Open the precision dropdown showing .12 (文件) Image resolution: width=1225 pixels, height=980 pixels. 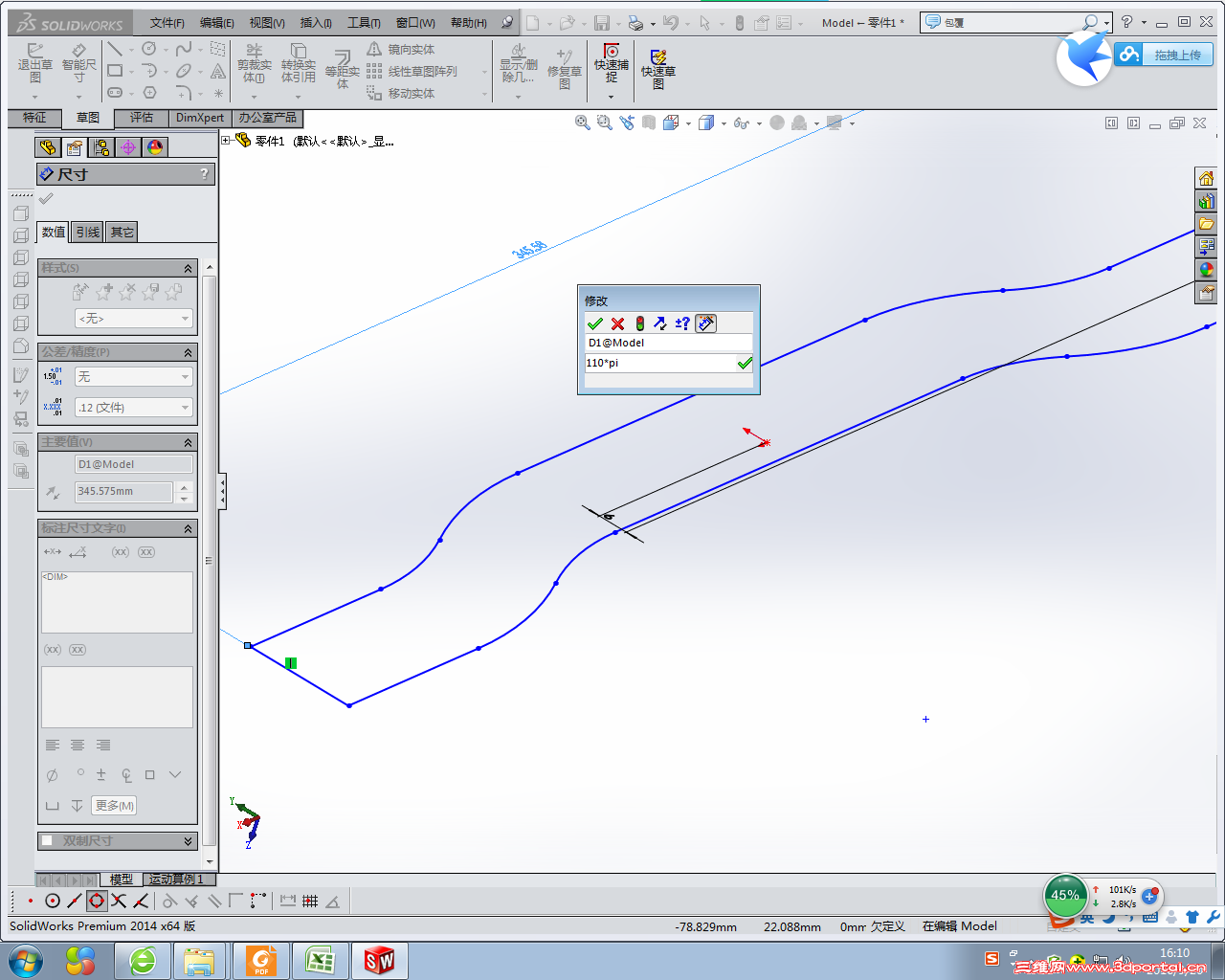point(134,408)
